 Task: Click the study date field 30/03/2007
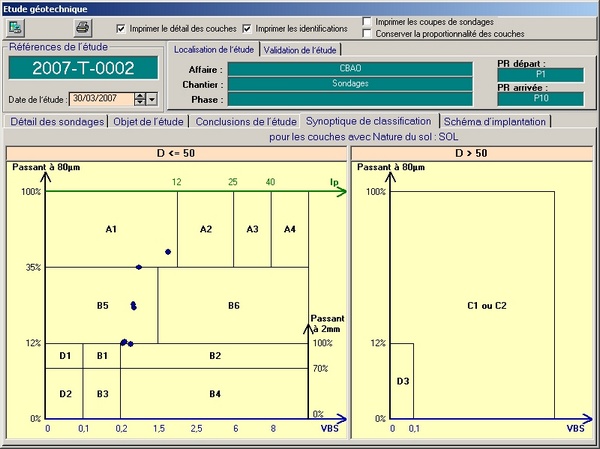point(100,98)
